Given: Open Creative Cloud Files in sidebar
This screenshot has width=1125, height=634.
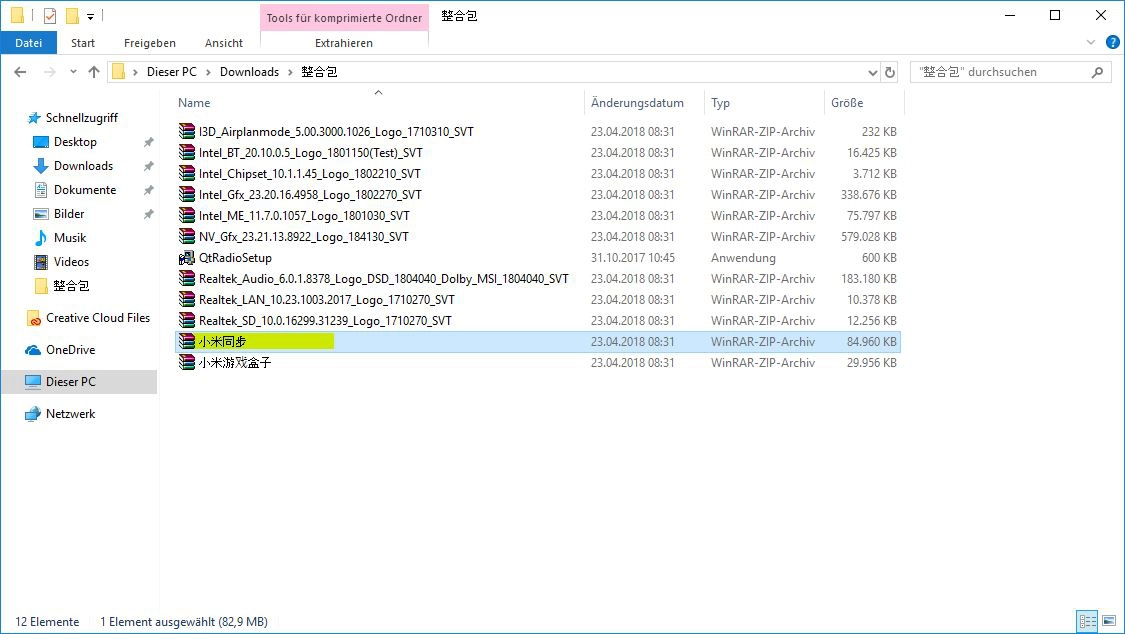Looking at the screenshot, I should [x=88, y=318].
